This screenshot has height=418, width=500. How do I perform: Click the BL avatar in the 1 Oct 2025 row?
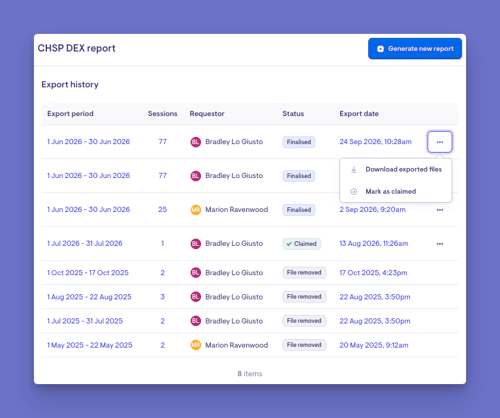click(x=196, y=273)
